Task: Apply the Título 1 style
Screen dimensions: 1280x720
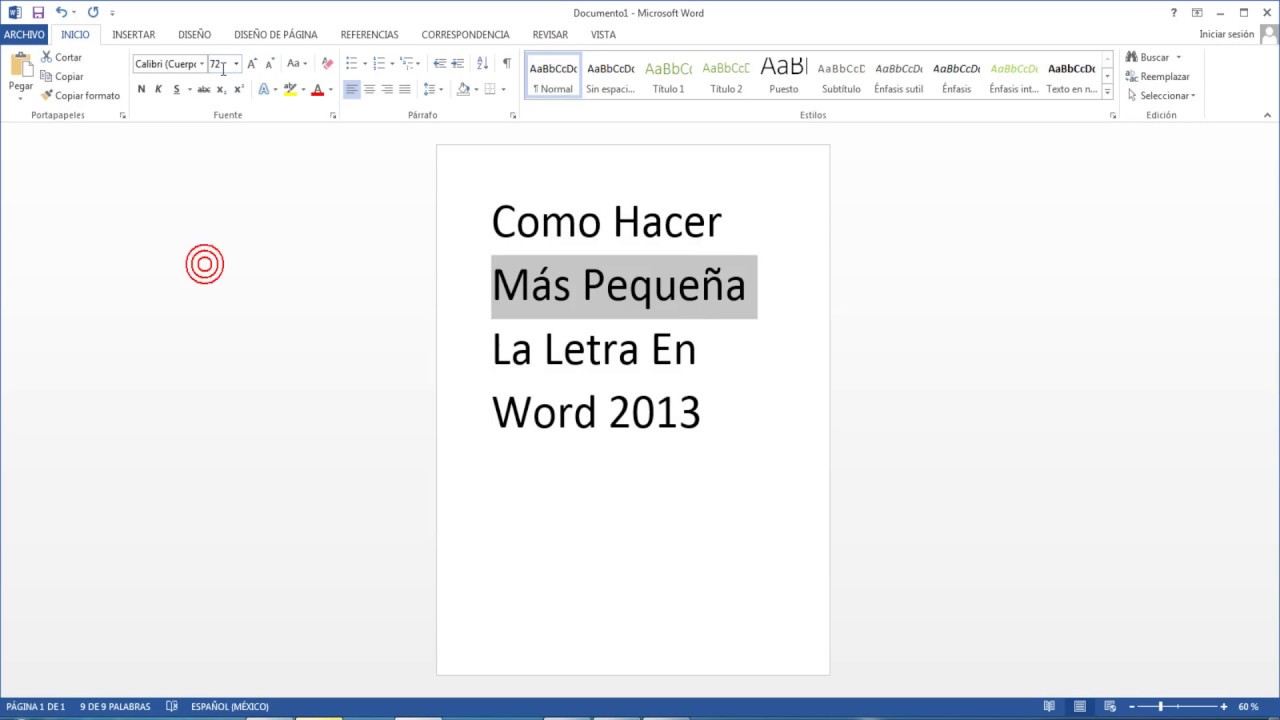Action: click(x=668, y=76)
